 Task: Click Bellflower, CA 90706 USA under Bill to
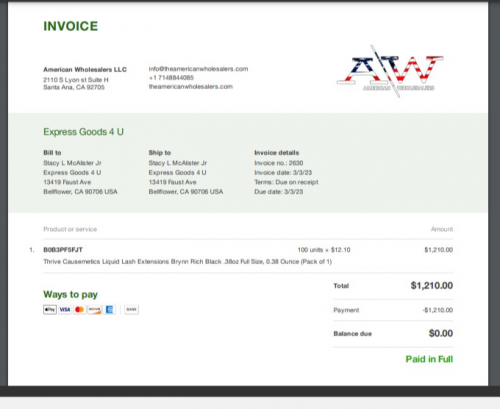pyautogui.click(x=80, y=192)
